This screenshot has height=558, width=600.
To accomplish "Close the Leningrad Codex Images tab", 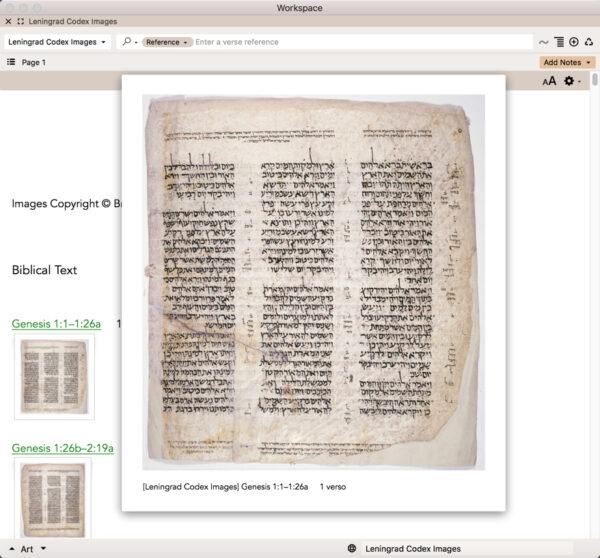I will coord(8,21).
